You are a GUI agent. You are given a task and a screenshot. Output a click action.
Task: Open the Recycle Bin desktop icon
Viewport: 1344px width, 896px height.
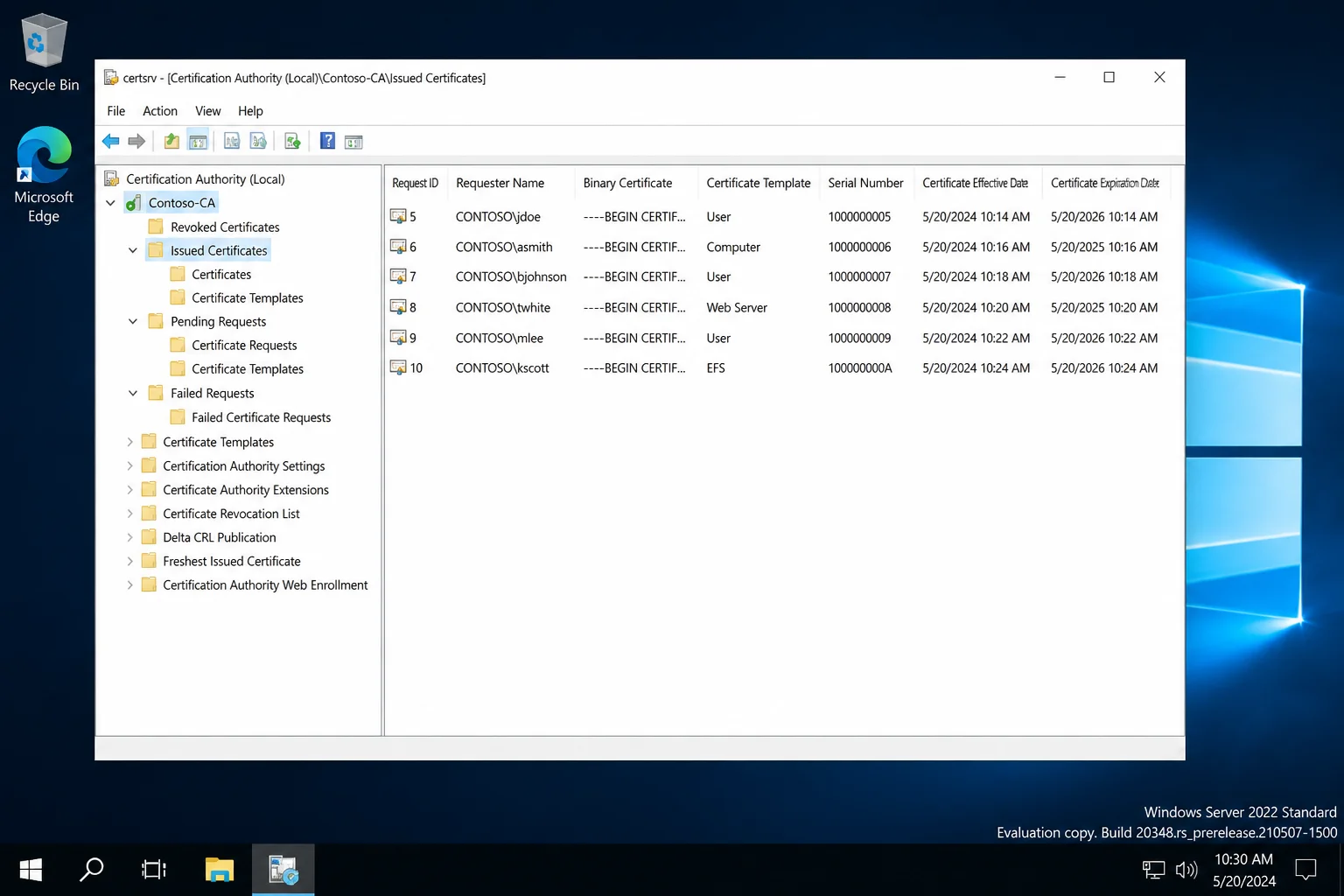(x=44, y=52)
